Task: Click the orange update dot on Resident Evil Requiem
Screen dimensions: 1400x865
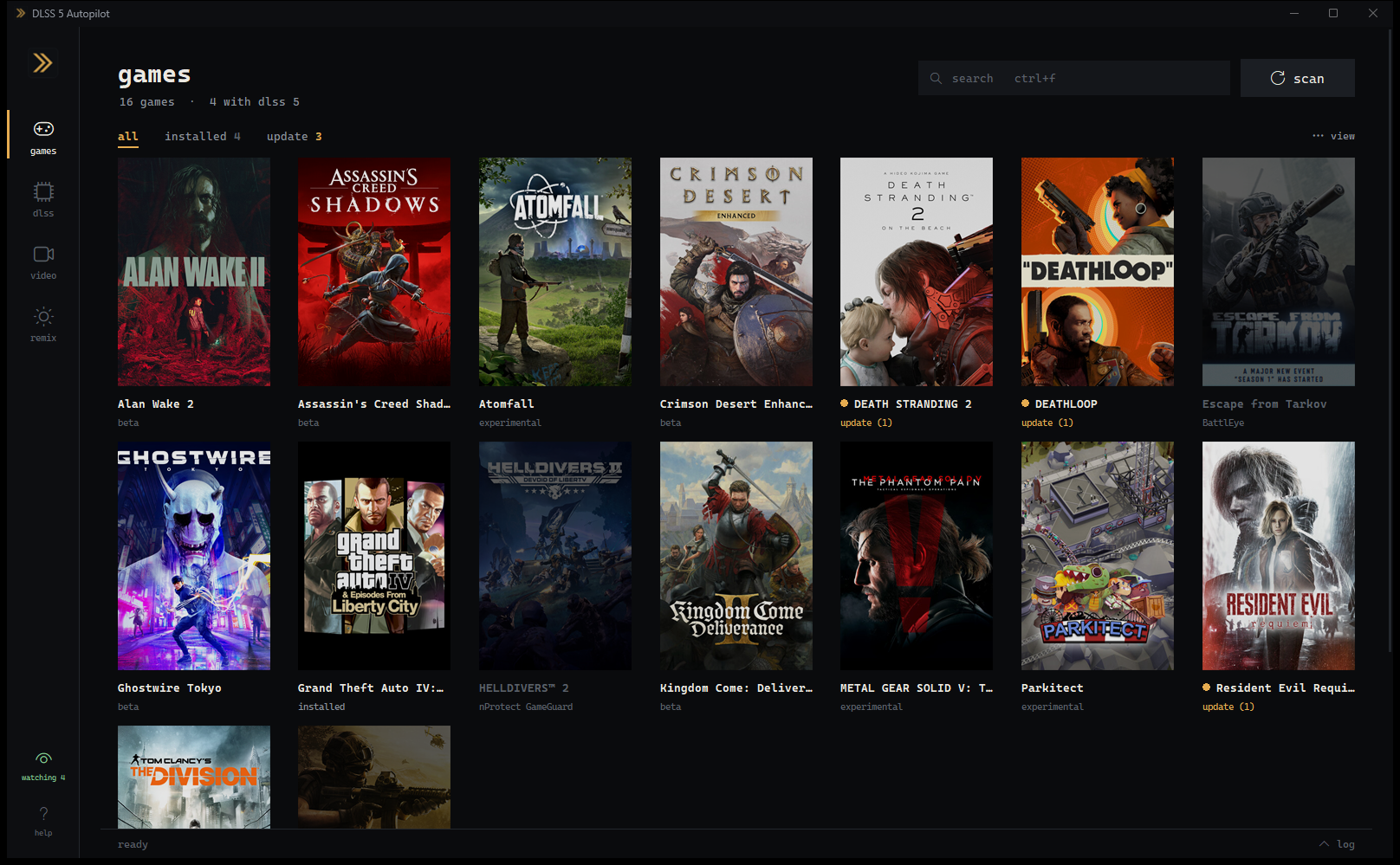Action: tap(1207, 687)
